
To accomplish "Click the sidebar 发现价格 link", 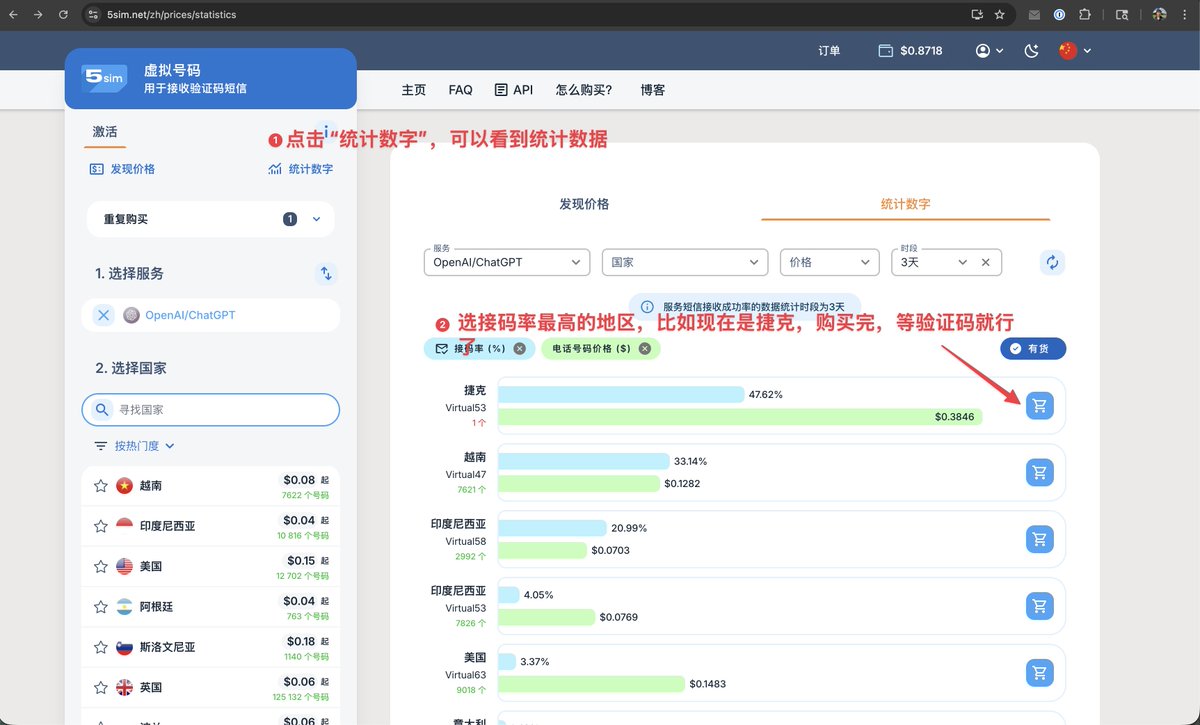I will pos(122,169).
